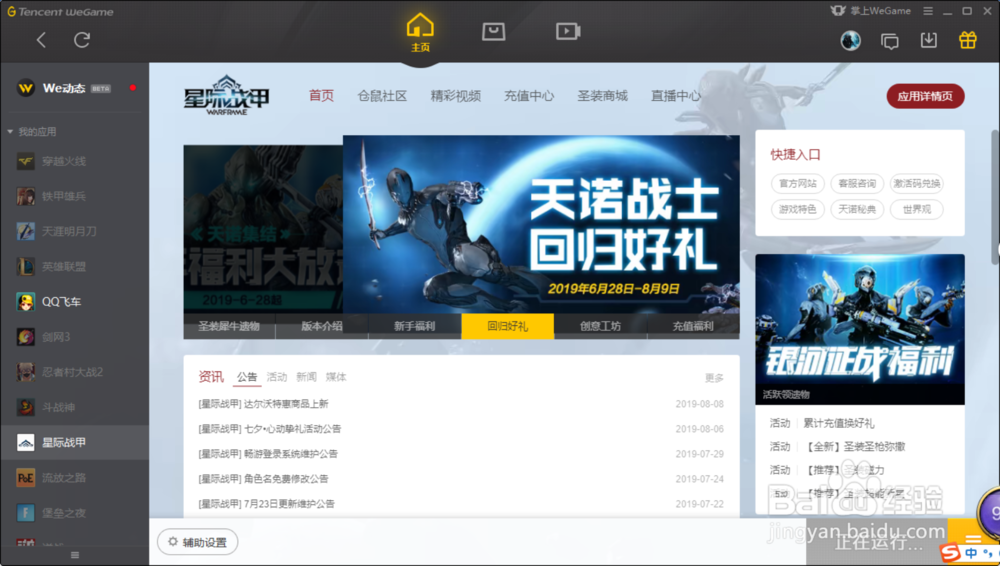The image size is (1000, 566).
Task: Select 天涯明月刀 in the app list
Action: click(x=75, y=232)
